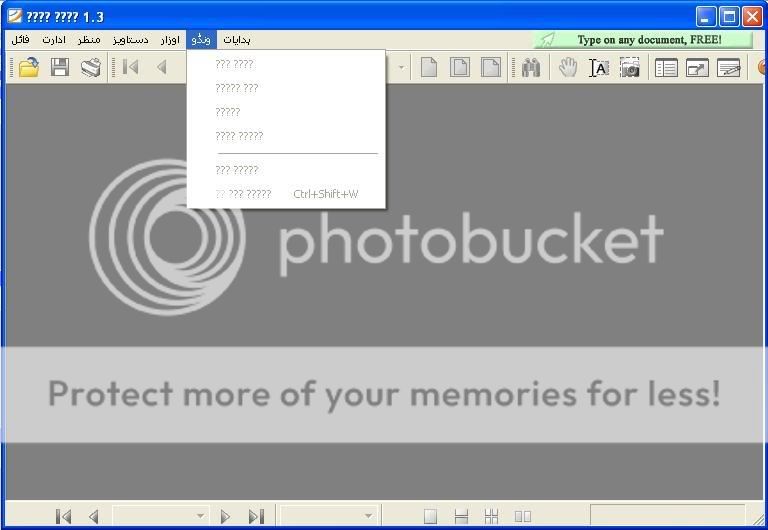Open the فائل menu
Viewport: 768px width, 530px height.
pos(20,40)
